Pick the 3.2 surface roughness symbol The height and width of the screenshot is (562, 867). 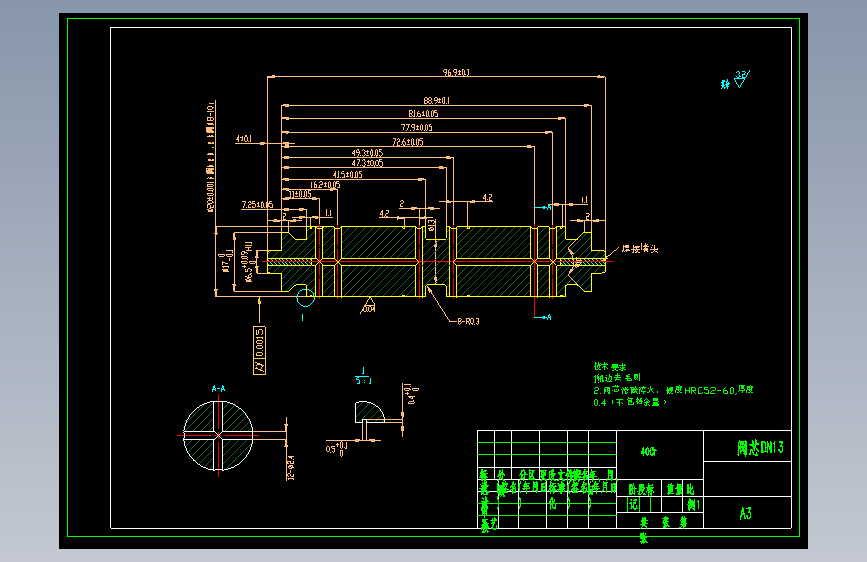click(x=741, y=79)
